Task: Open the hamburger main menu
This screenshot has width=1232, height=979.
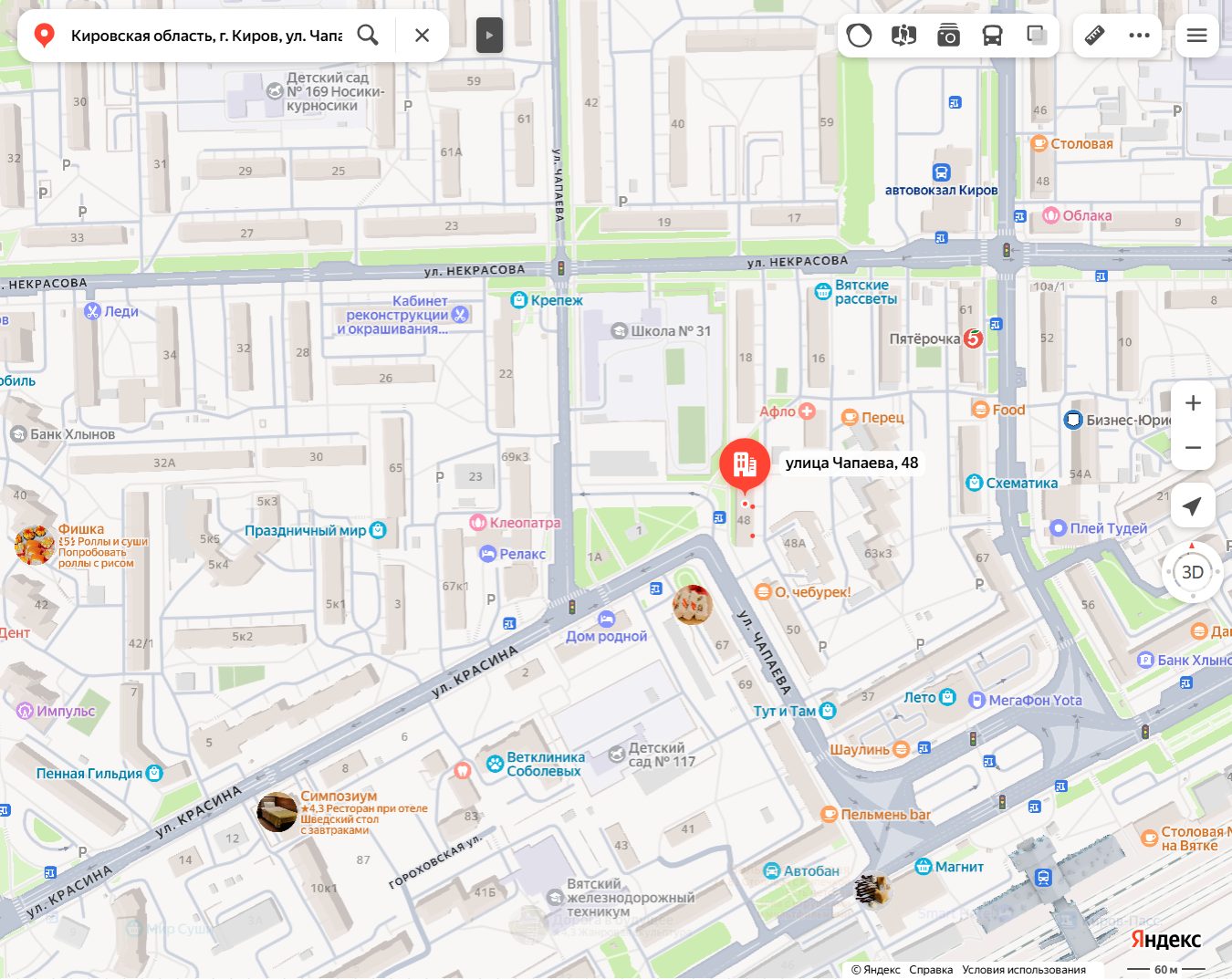Action: click(x=1196, y=36)
